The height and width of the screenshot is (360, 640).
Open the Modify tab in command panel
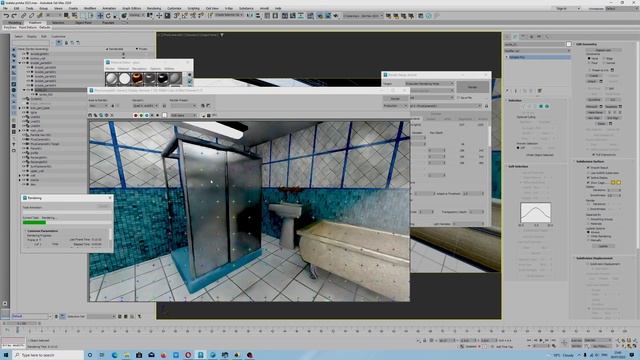(x=515, y=36)
